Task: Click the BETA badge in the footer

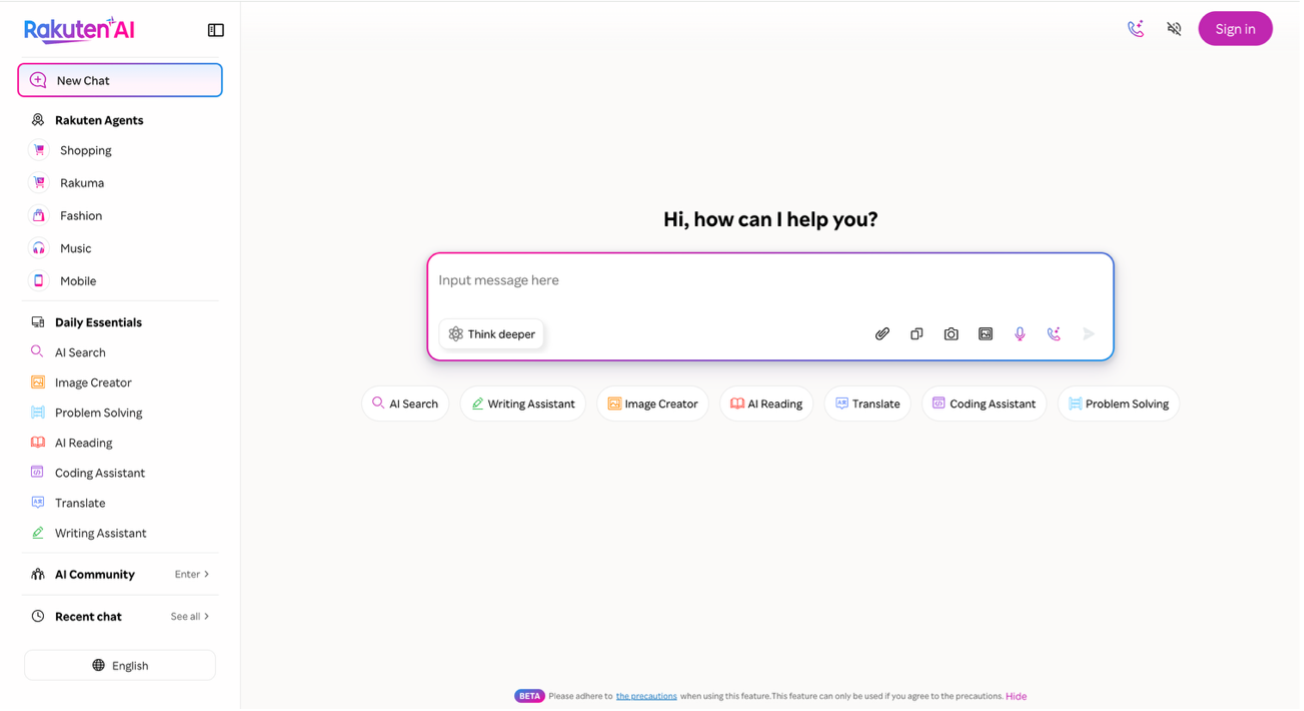Action: point(529,696)
